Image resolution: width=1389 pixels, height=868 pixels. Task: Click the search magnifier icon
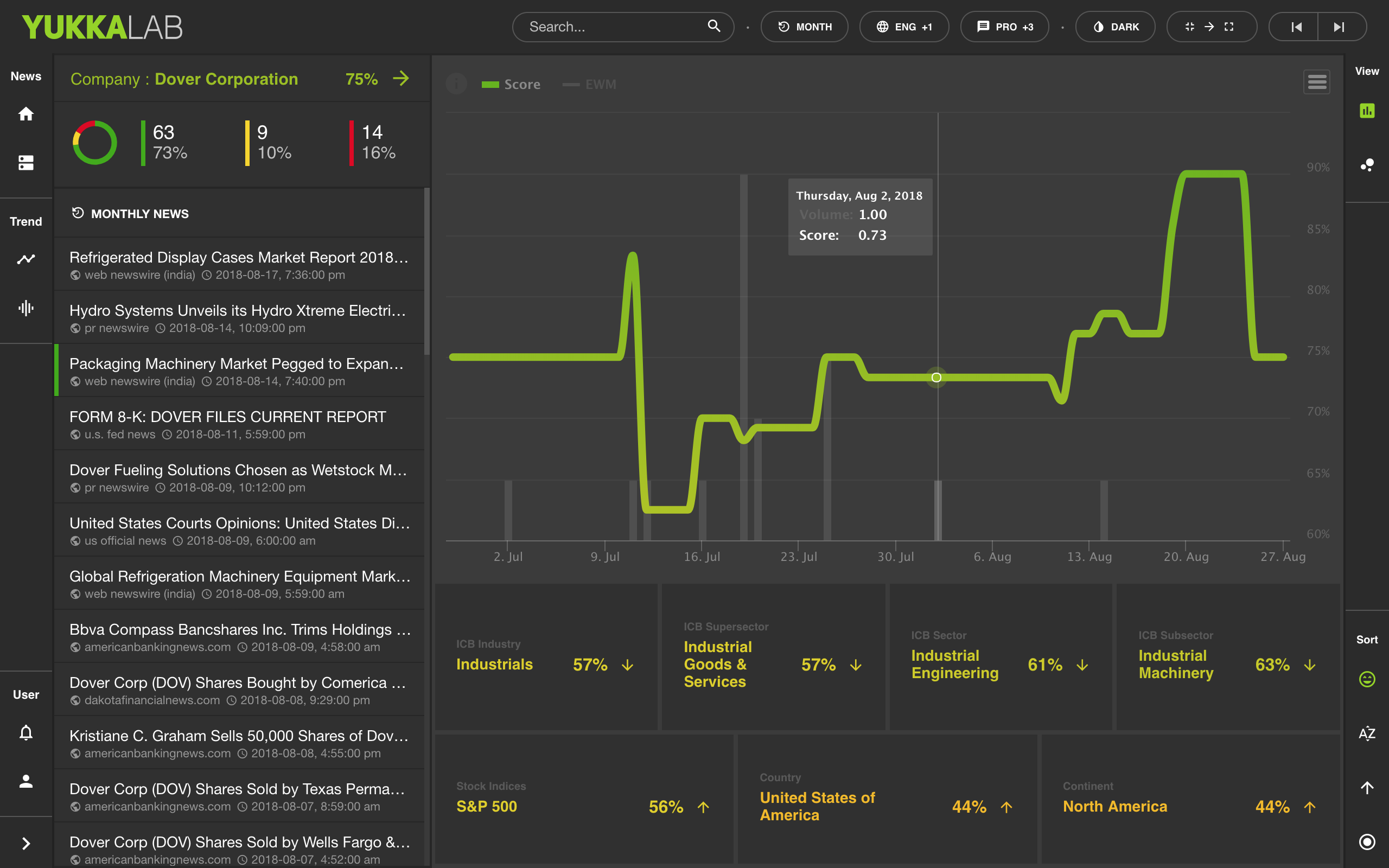tap(713, 27)
